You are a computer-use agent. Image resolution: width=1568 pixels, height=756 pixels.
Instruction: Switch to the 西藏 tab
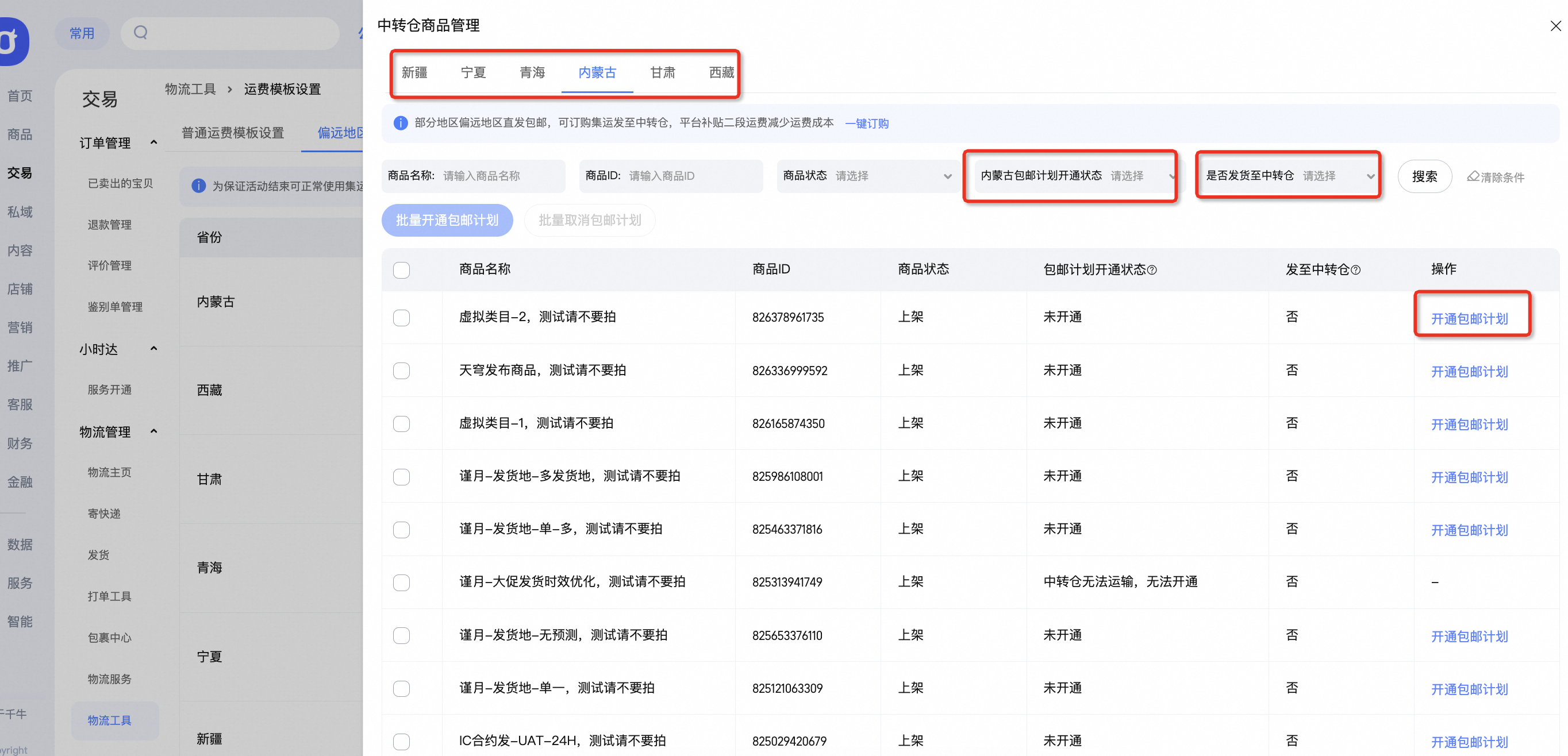pyautogui.click(x=721, y=72)
